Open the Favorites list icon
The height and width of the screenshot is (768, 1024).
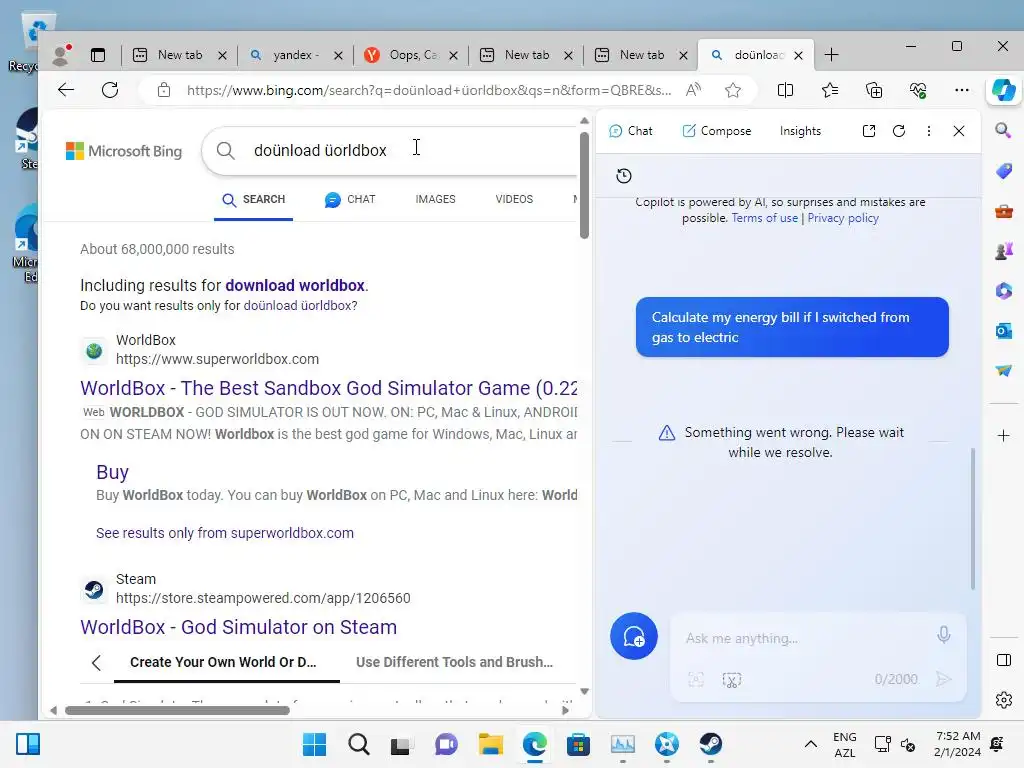(x=830, y=90)
